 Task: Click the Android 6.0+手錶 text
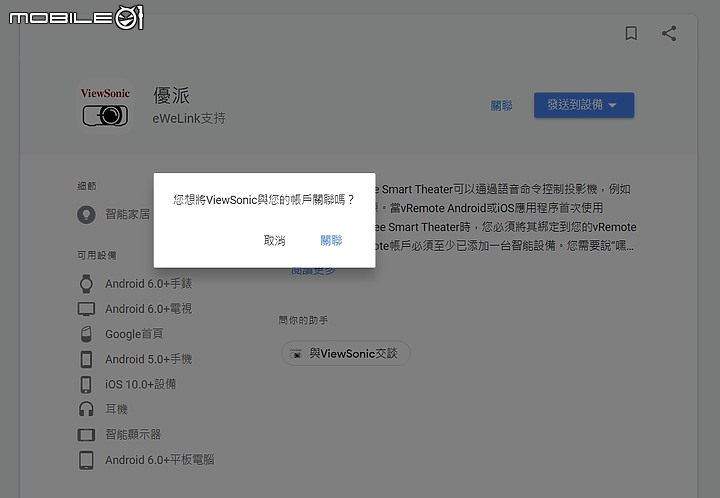(x=148, y=284)
